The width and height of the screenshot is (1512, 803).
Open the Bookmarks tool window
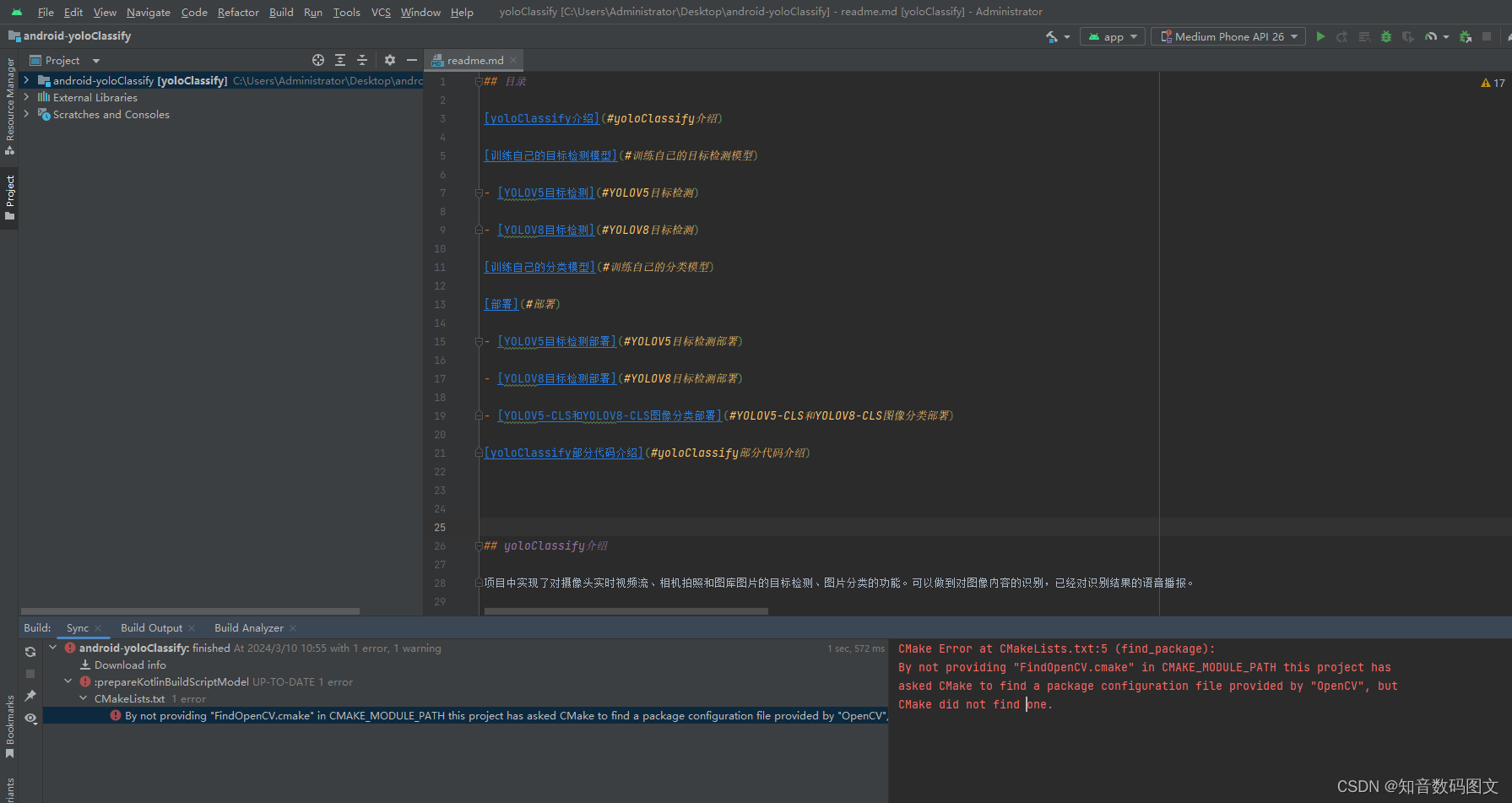pos(9,722)
